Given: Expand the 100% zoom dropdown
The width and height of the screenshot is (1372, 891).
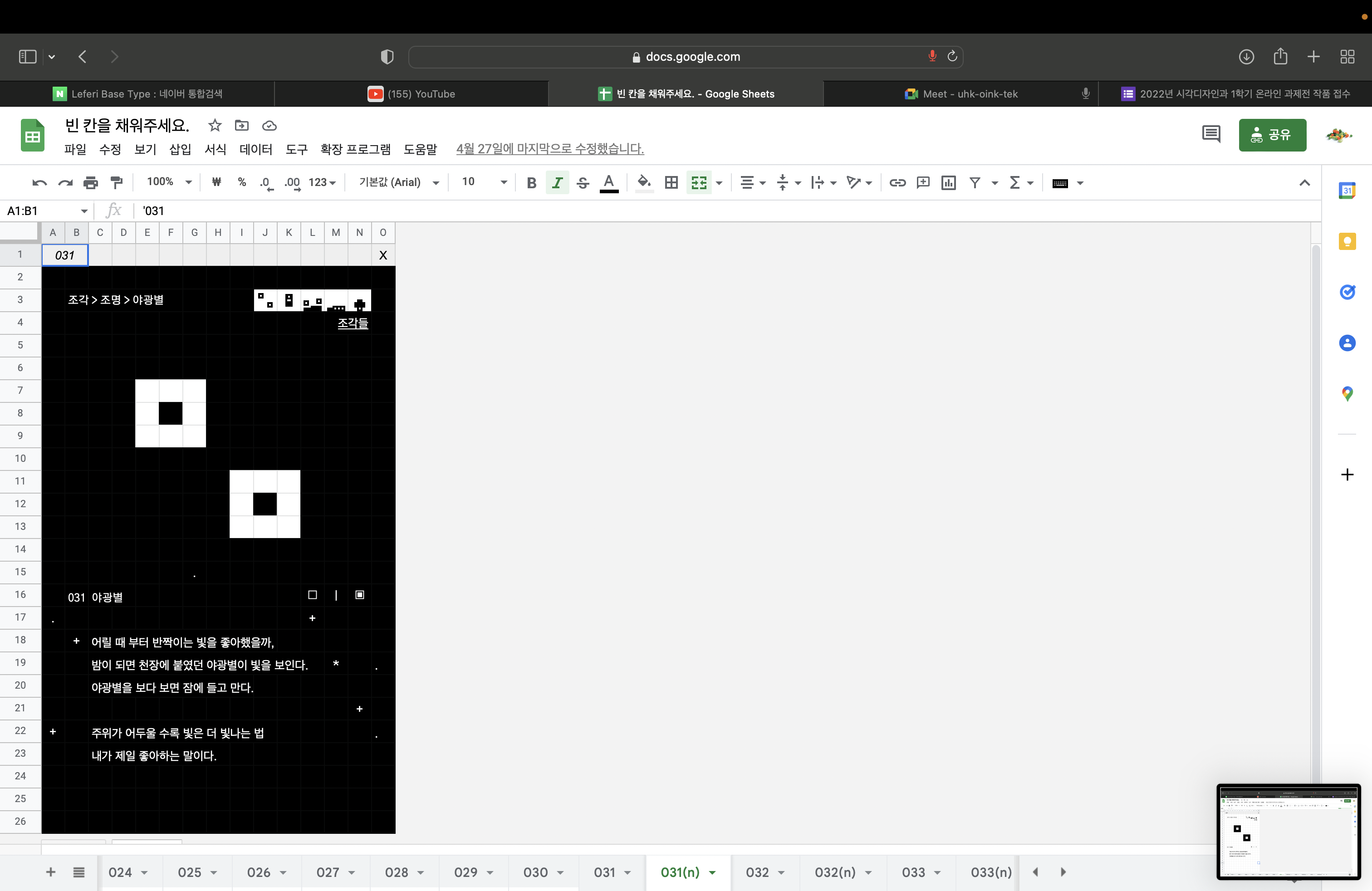Looking at the screenshot, I should tap(169, 182).
